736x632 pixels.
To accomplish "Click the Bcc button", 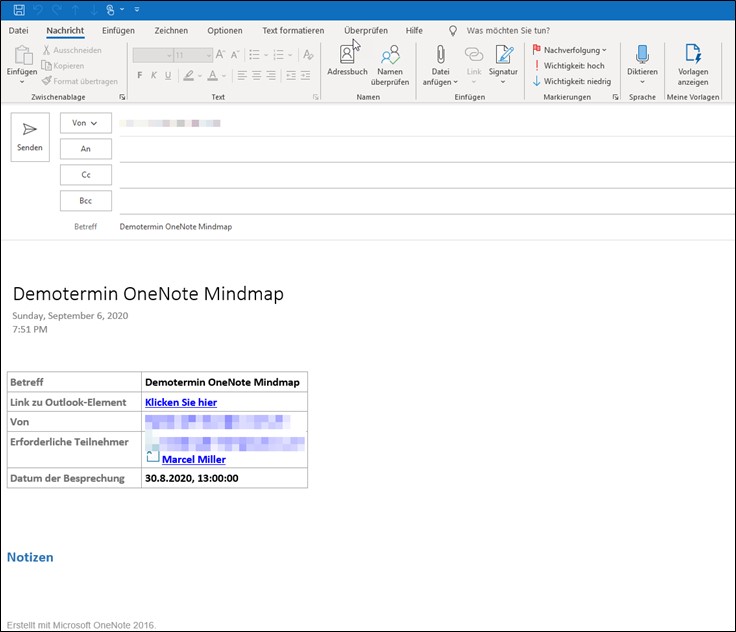I will pos(85,201).
